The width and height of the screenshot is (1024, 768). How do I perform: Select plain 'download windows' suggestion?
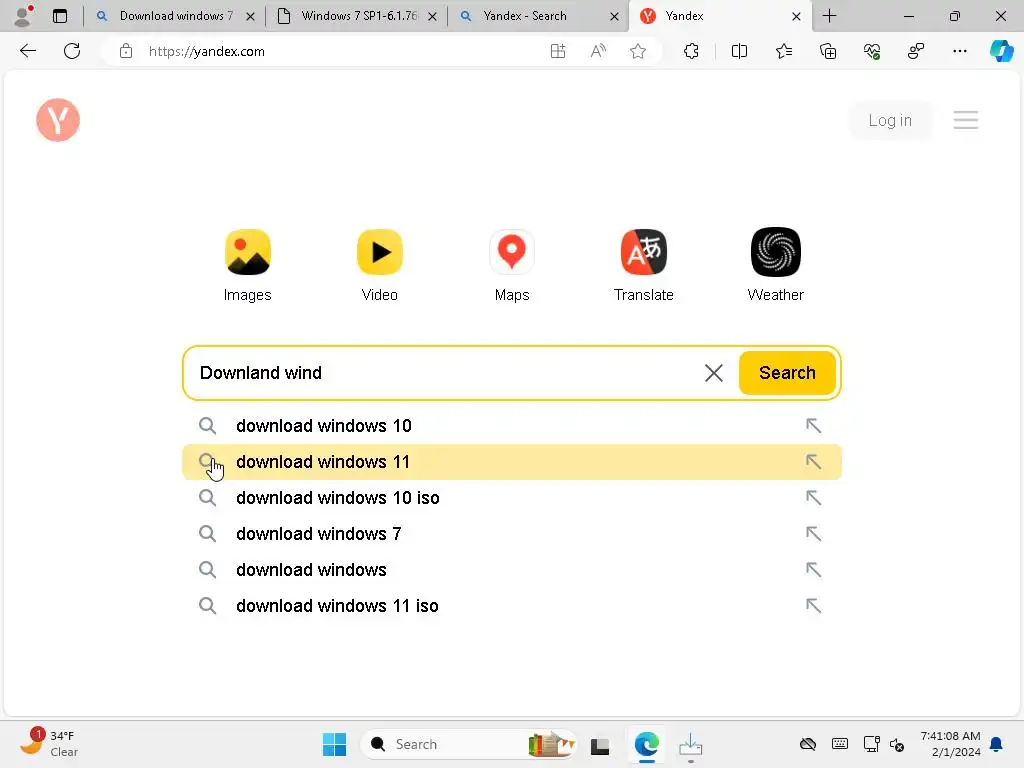511,569
